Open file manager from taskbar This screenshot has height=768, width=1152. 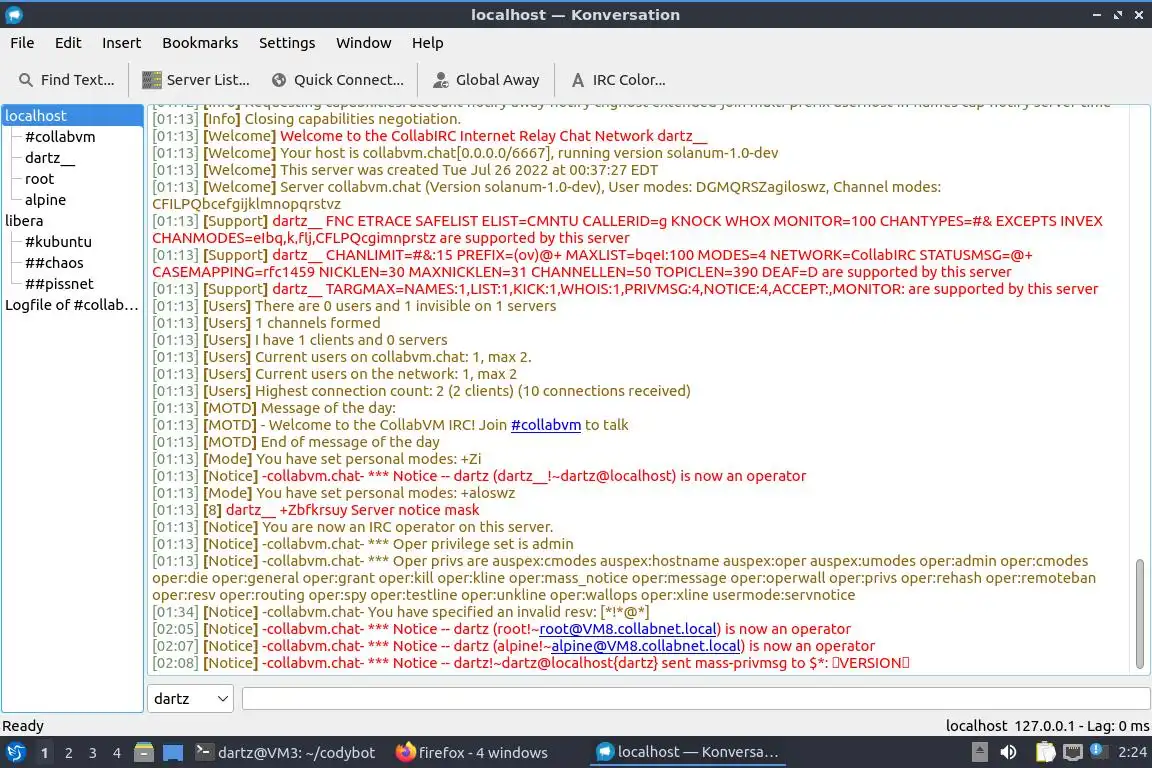(x=144, y=753)
